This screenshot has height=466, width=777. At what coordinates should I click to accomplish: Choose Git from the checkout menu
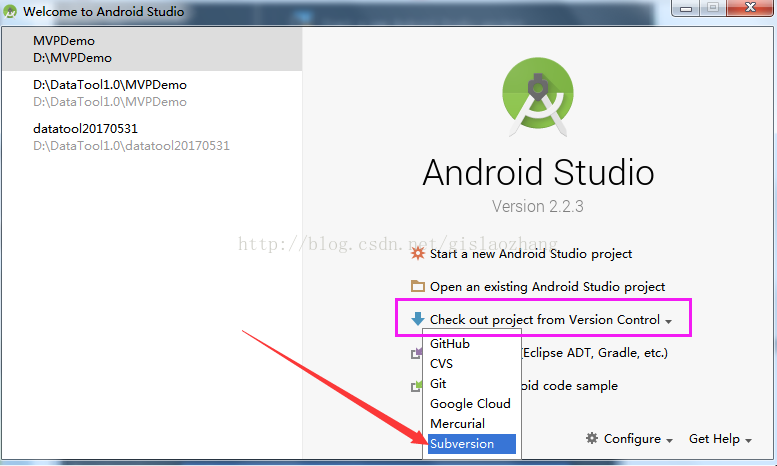pyautogui.click(x=471, y=384)
